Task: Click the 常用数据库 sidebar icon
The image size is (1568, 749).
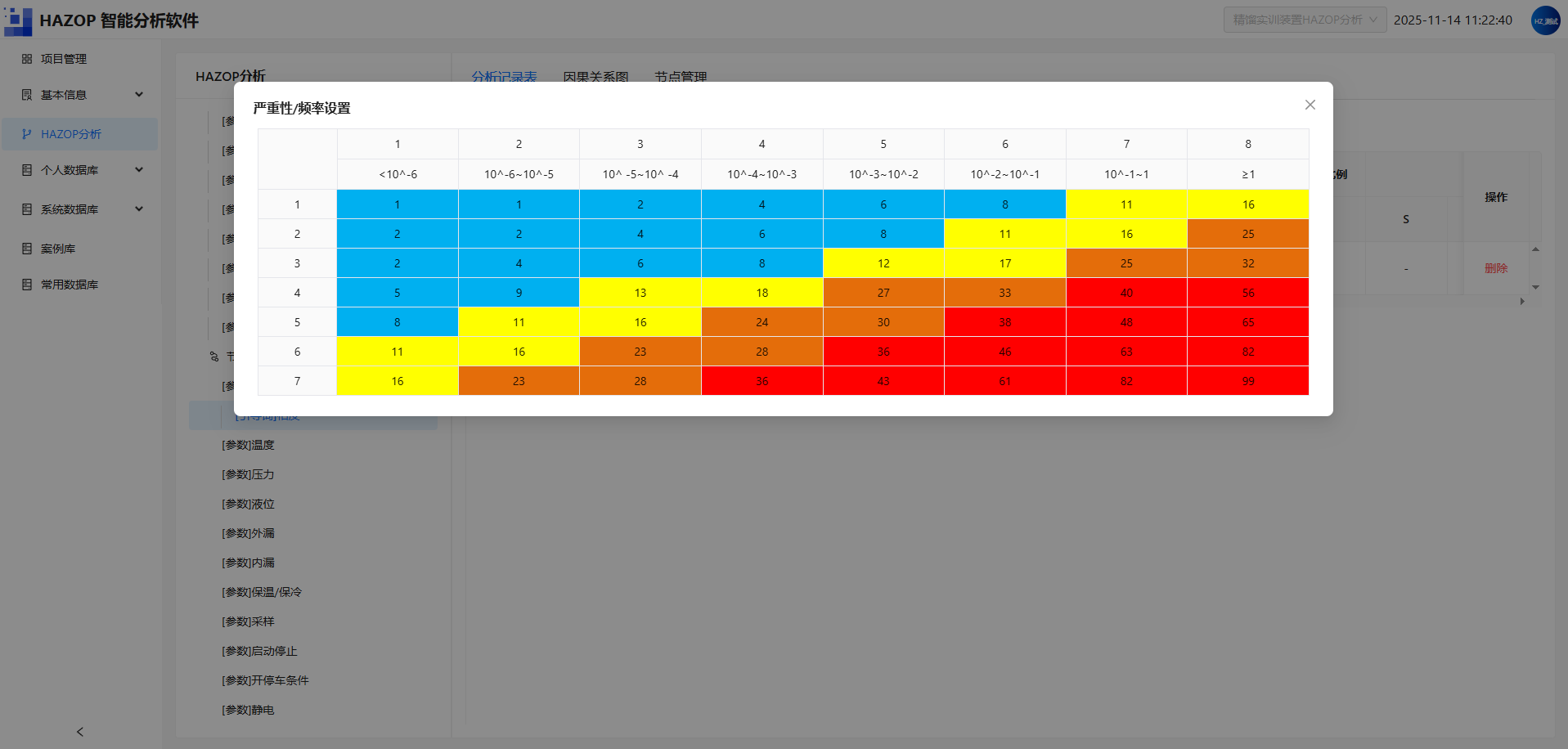Action: coord(27,285)
